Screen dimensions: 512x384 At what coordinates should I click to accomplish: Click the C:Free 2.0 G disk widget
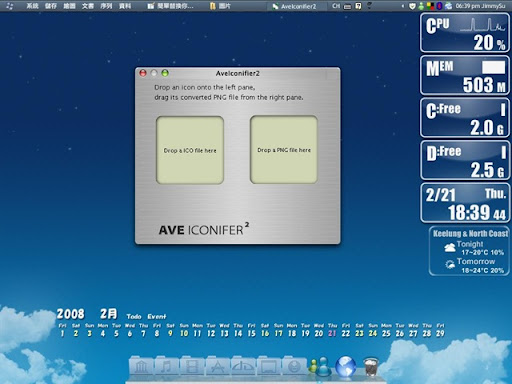pos(465,118)
